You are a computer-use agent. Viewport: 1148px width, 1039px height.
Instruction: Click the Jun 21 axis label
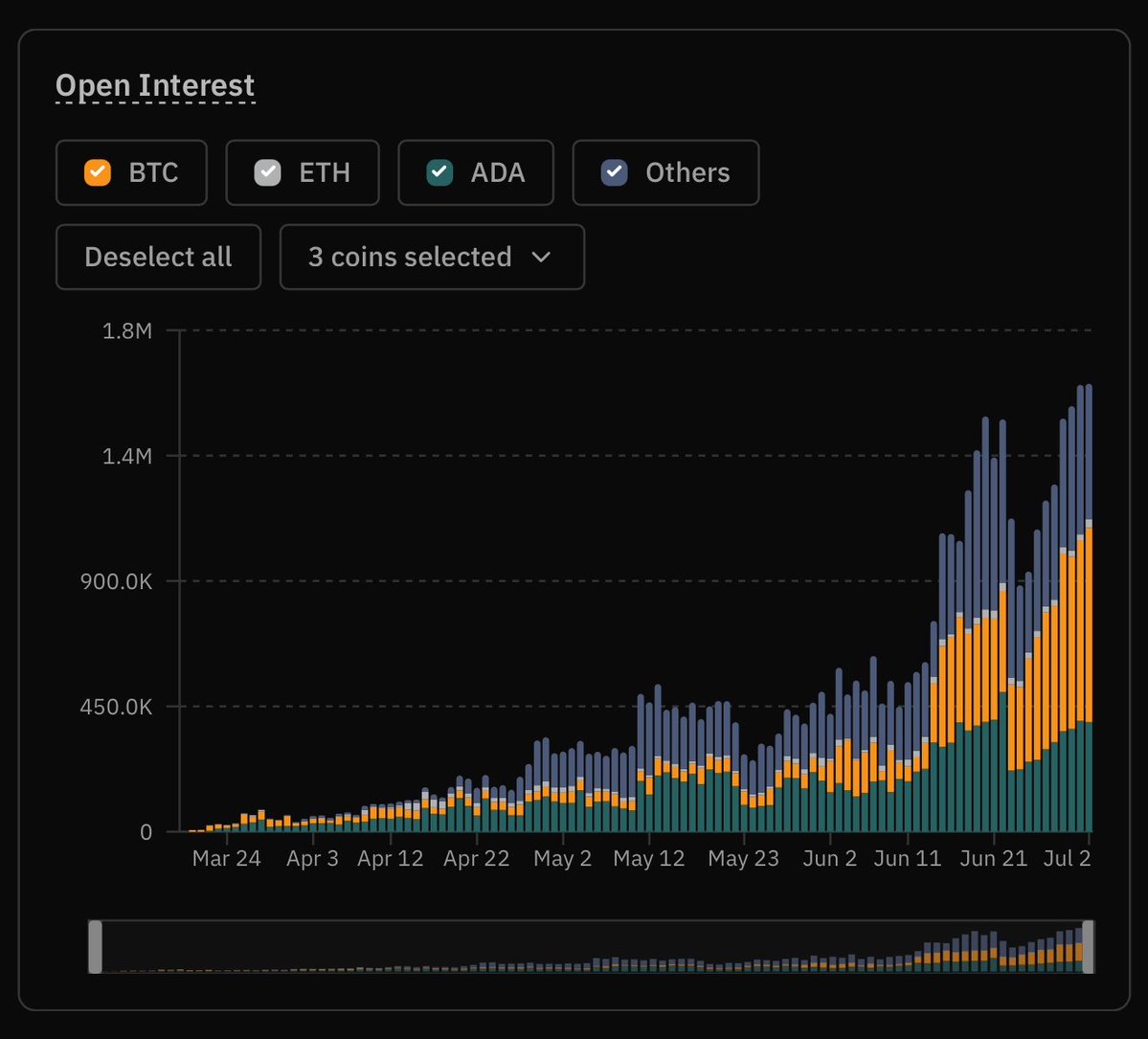tap(994, 858)
